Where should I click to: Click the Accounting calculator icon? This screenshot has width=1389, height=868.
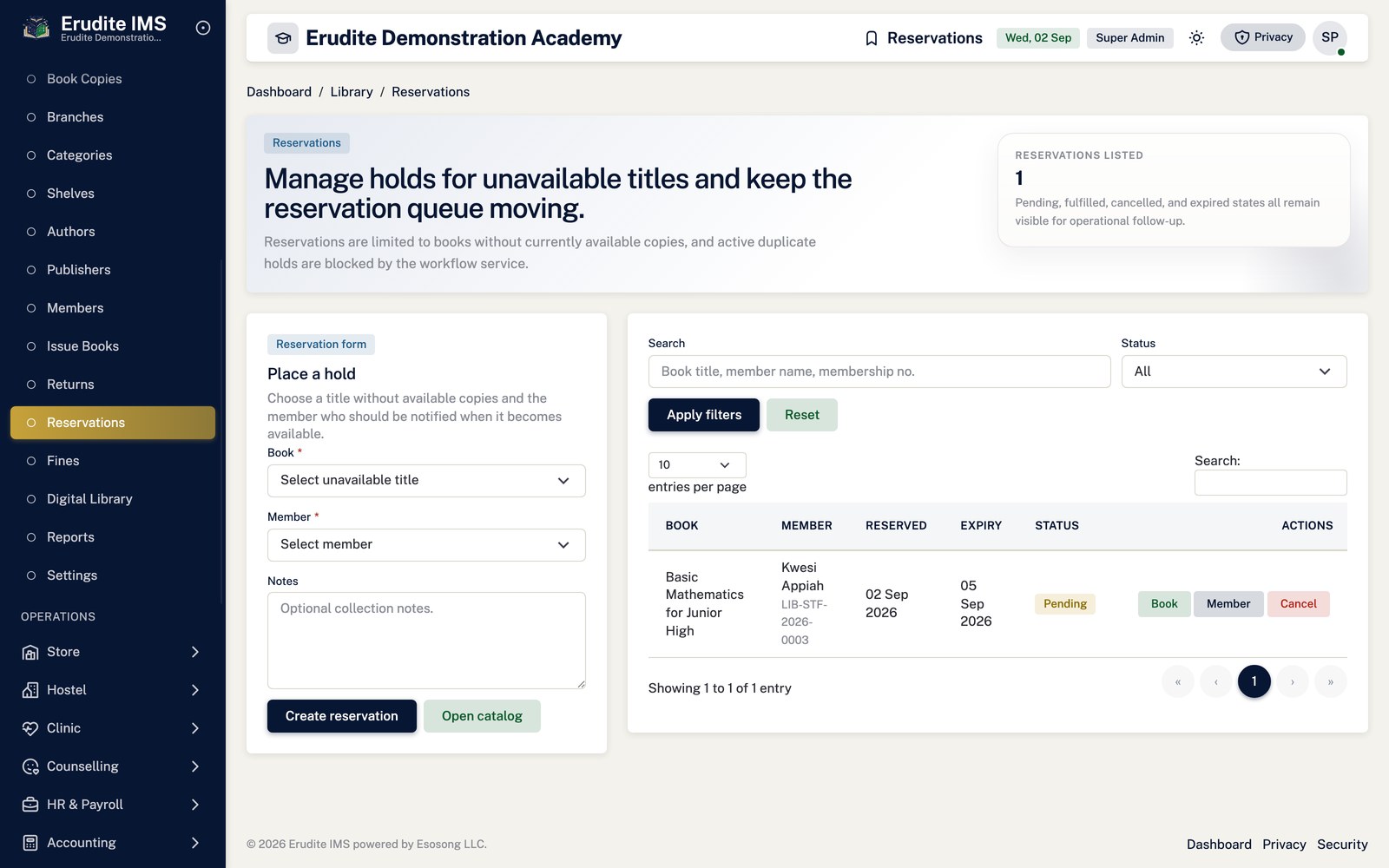coord(30,843)
